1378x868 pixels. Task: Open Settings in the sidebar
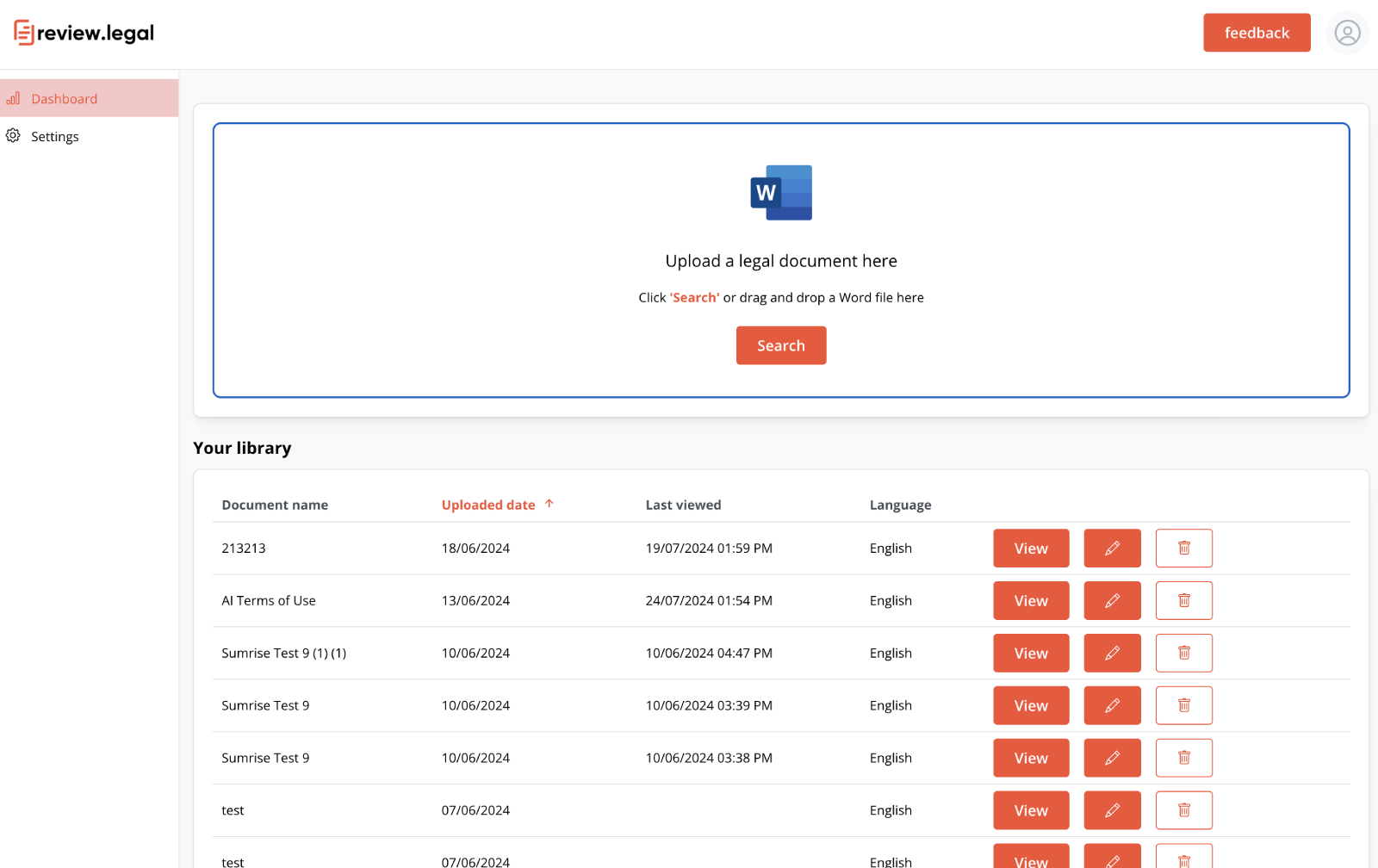point(89,136)
